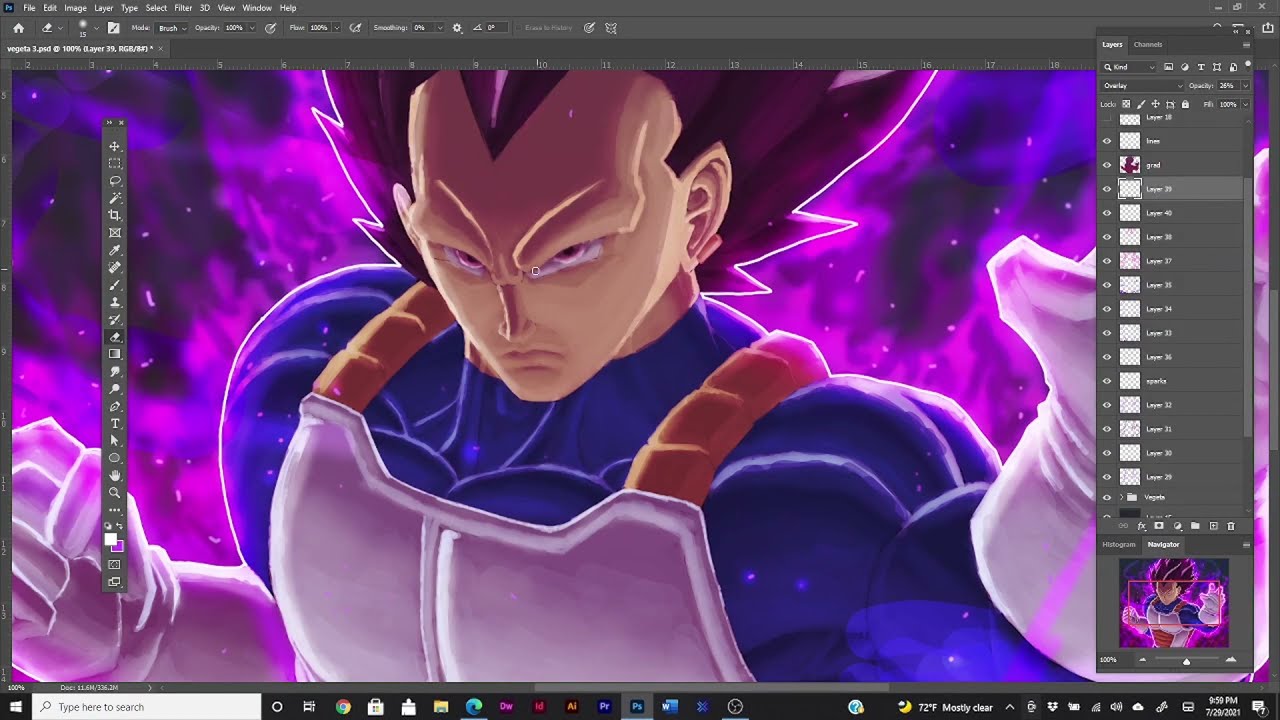Select the Move tool

[x=114, y=146]
